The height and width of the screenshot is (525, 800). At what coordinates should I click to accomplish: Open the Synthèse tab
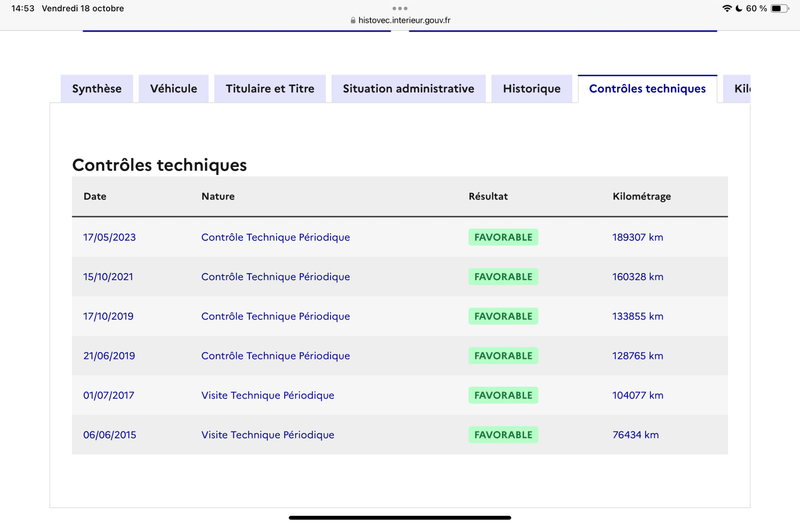pos(97,89)
